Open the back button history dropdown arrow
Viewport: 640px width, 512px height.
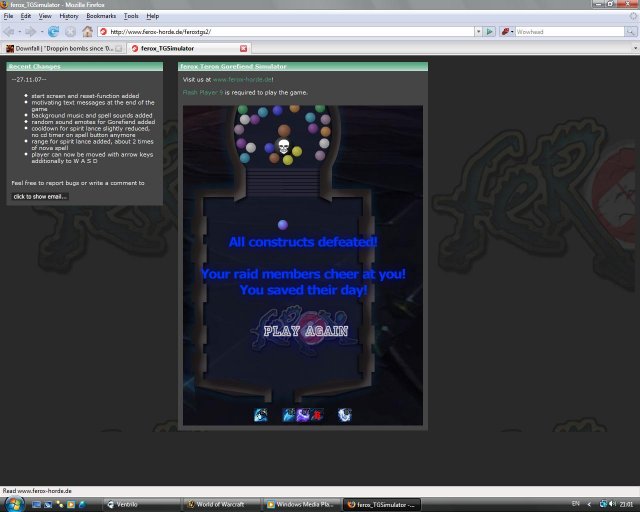[x=19, y=31]
